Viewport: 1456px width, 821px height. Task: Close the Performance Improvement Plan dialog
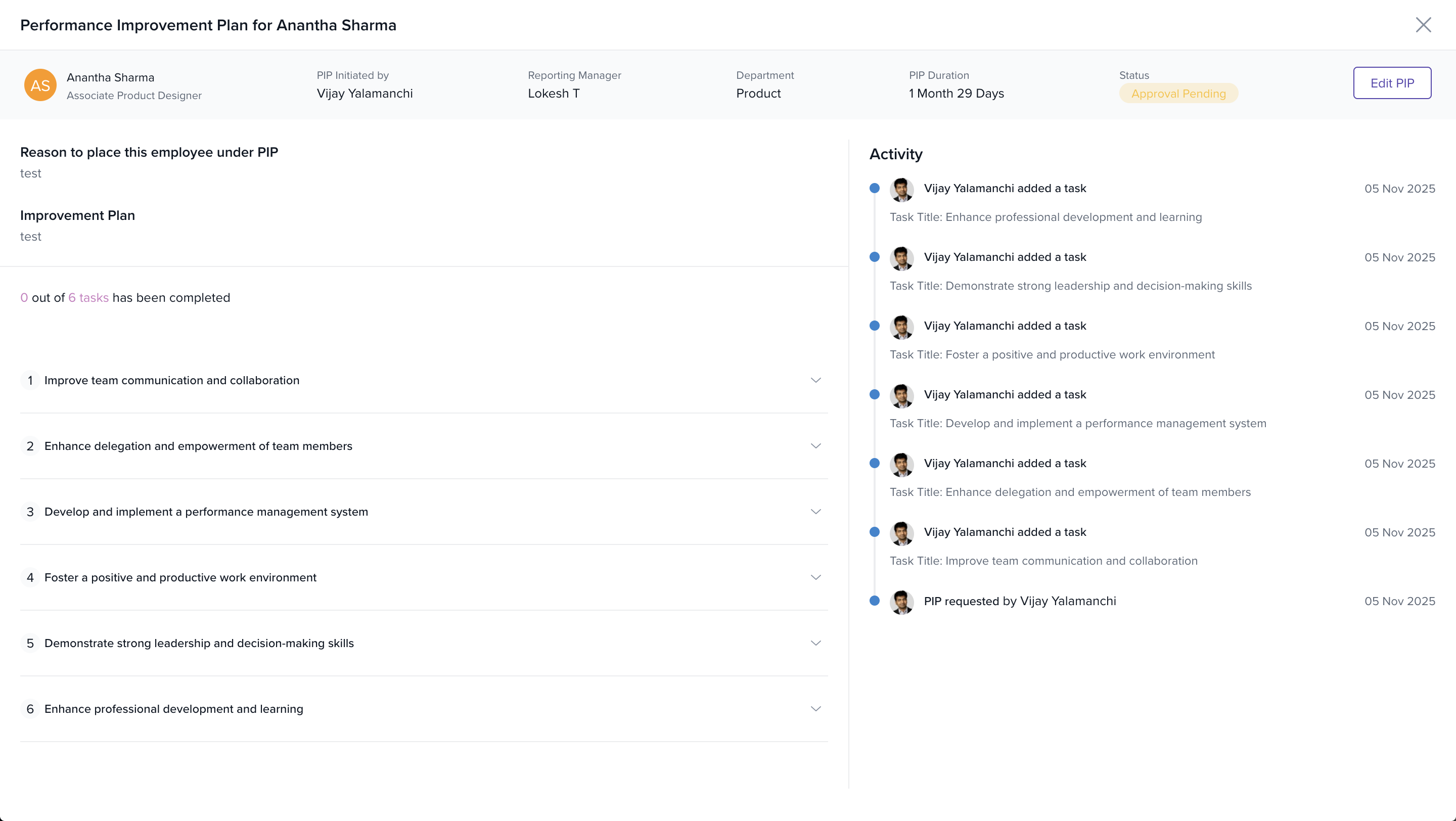[x=1423, y=25]
